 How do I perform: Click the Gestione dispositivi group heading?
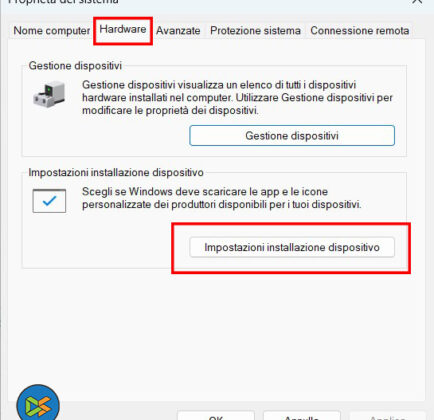75,66
